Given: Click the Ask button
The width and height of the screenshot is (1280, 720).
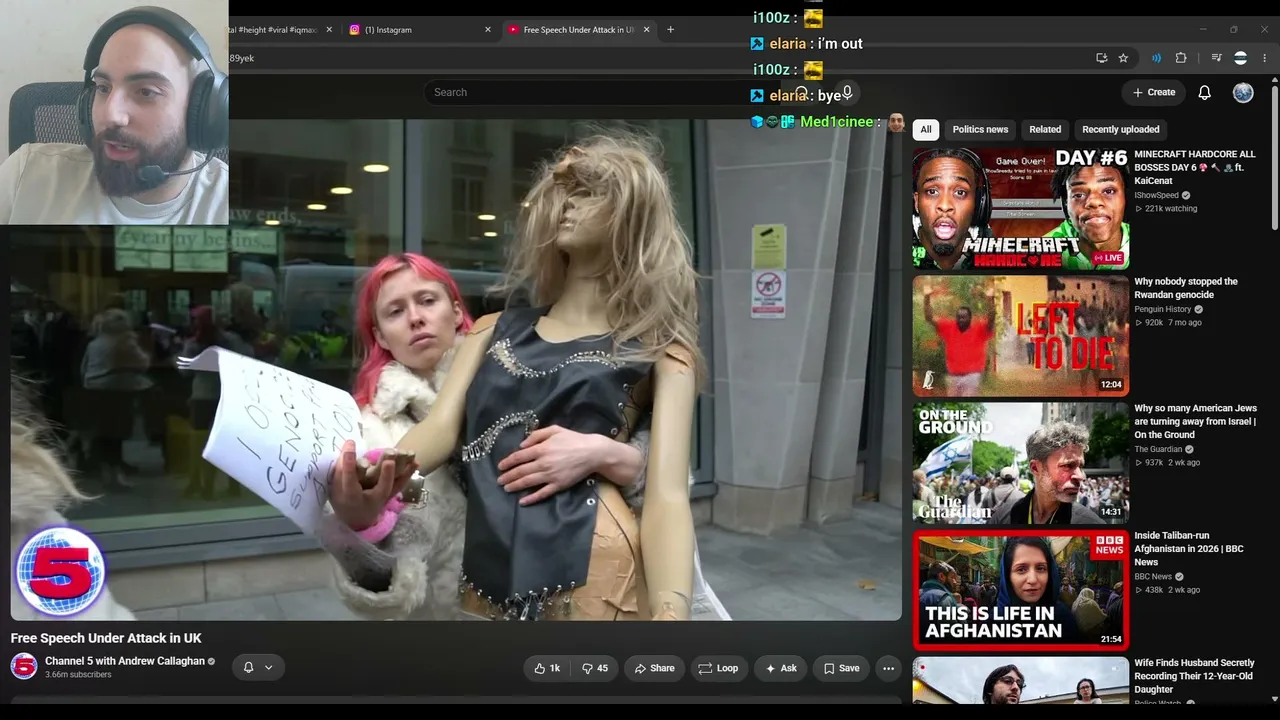Looking at the screenshot, I should pyautogui.click(x=781, y=668).
